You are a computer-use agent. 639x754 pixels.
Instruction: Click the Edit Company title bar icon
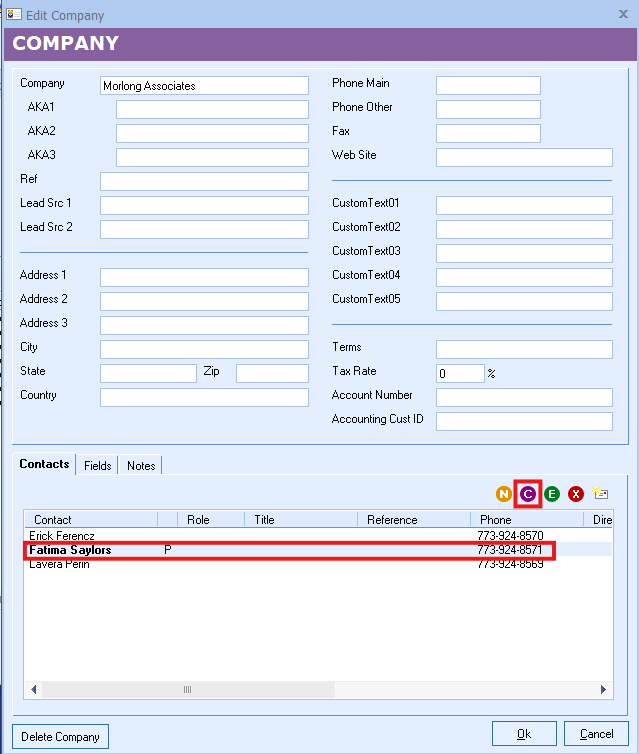pyautogui.click(x=14, y=15)
